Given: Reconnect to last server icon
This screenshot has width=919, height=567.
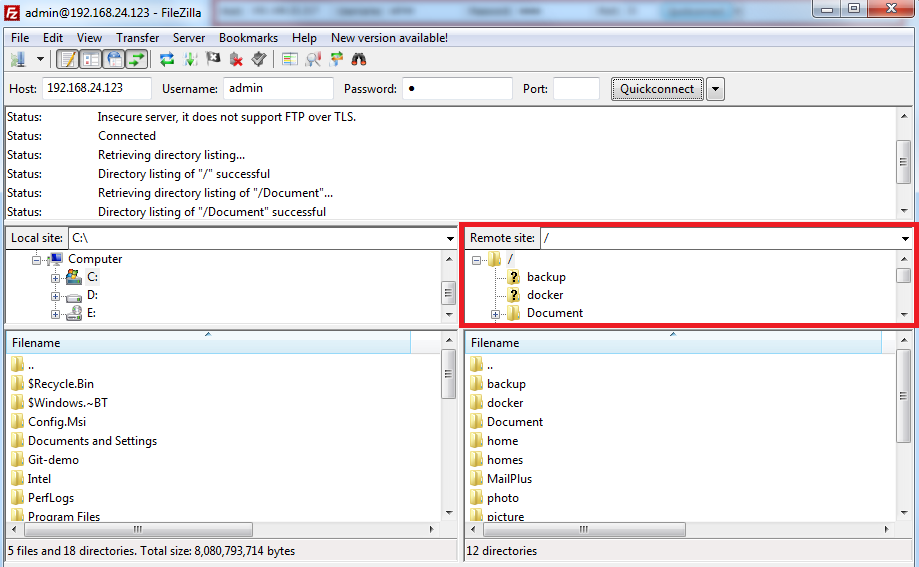Looking at the screenshot, I should [x=258, y=59].
